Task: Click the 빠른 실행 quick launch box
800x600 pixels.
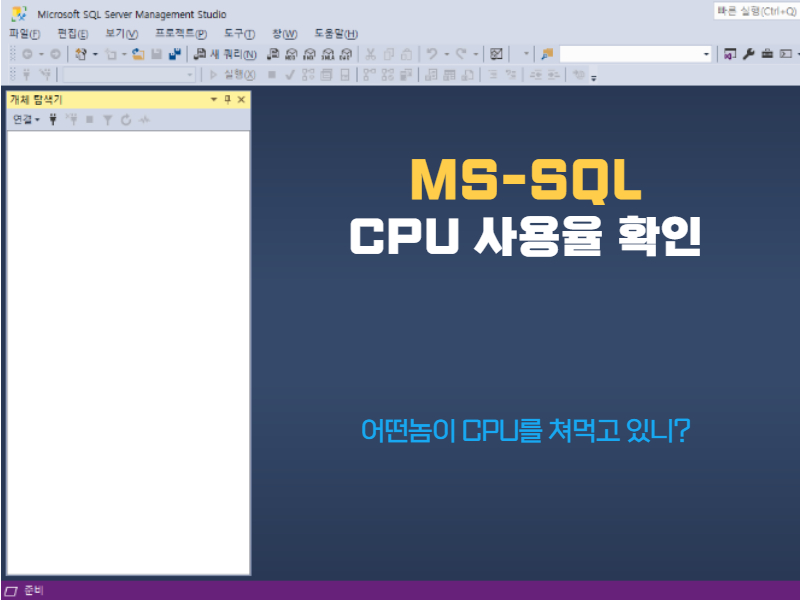Action: click(x=757, y=11)
